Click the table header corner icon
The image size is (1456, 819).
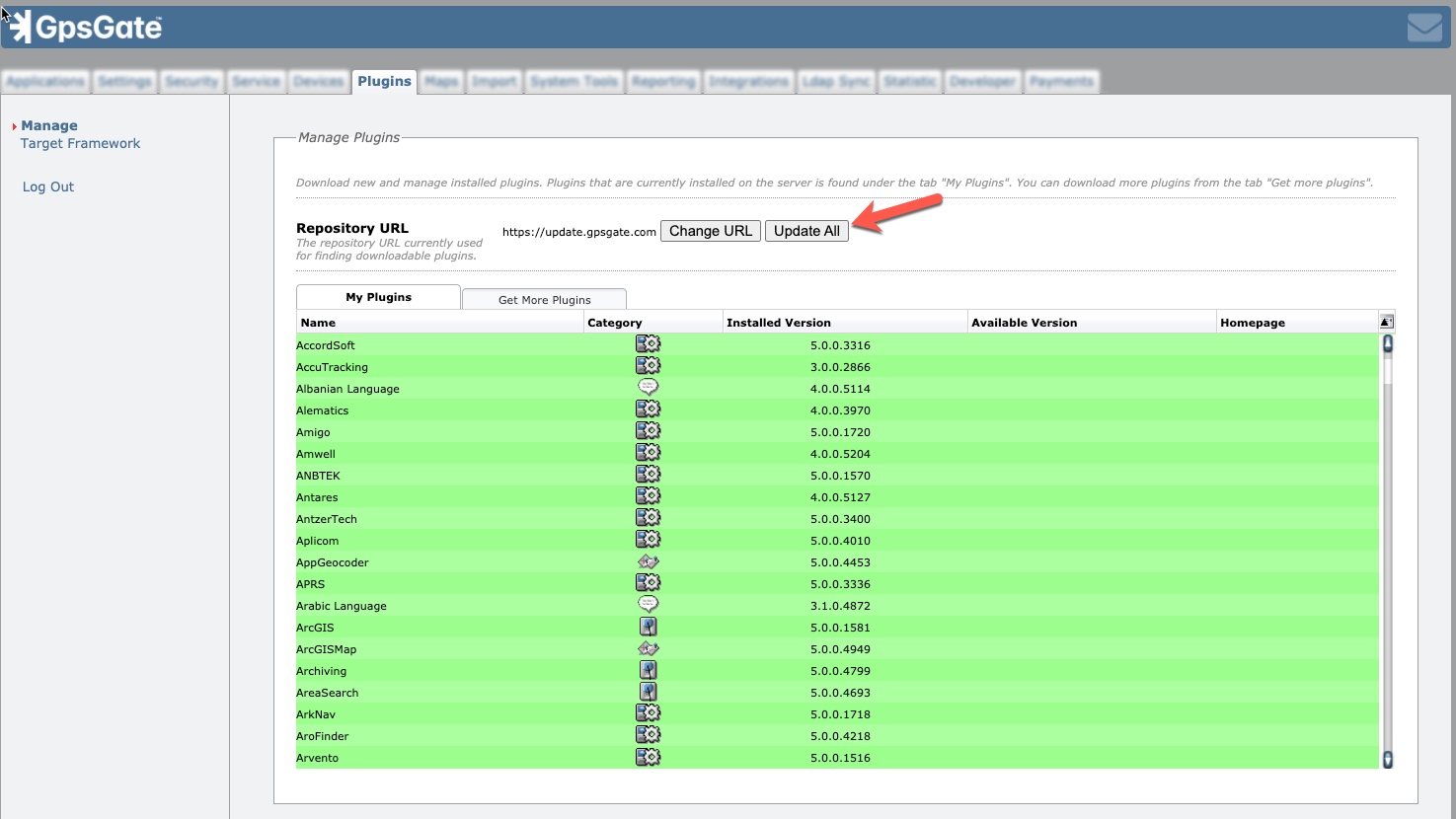[x=1386, y=322]
